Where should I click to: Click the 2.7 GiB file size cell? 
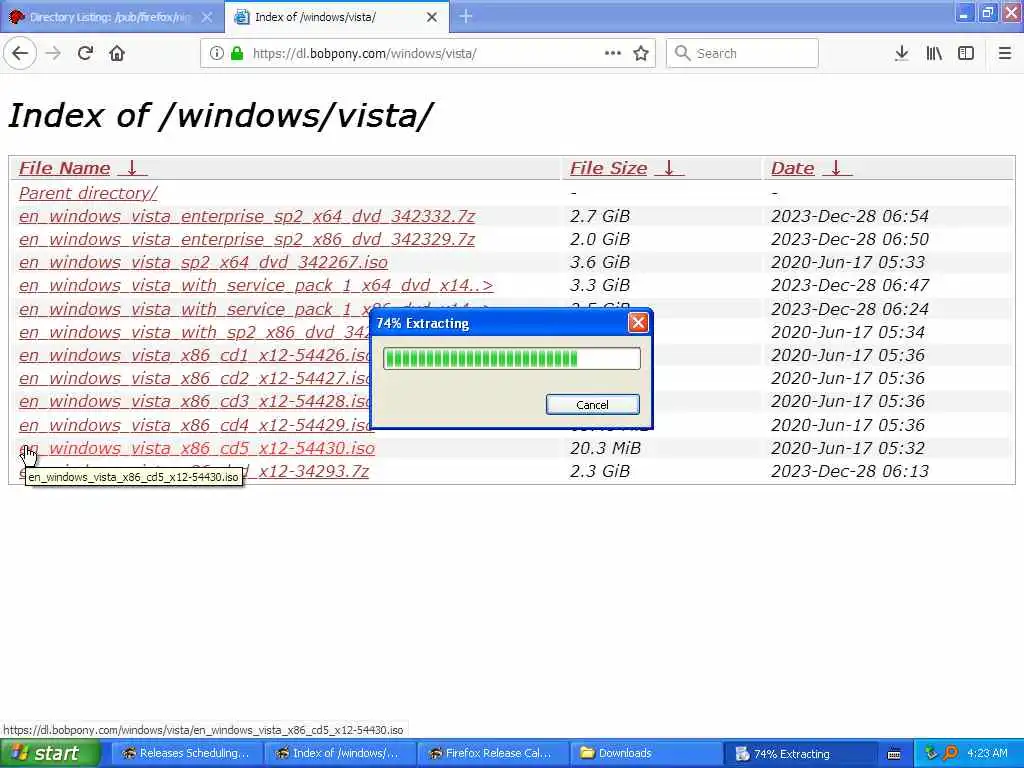click(600, 216)
